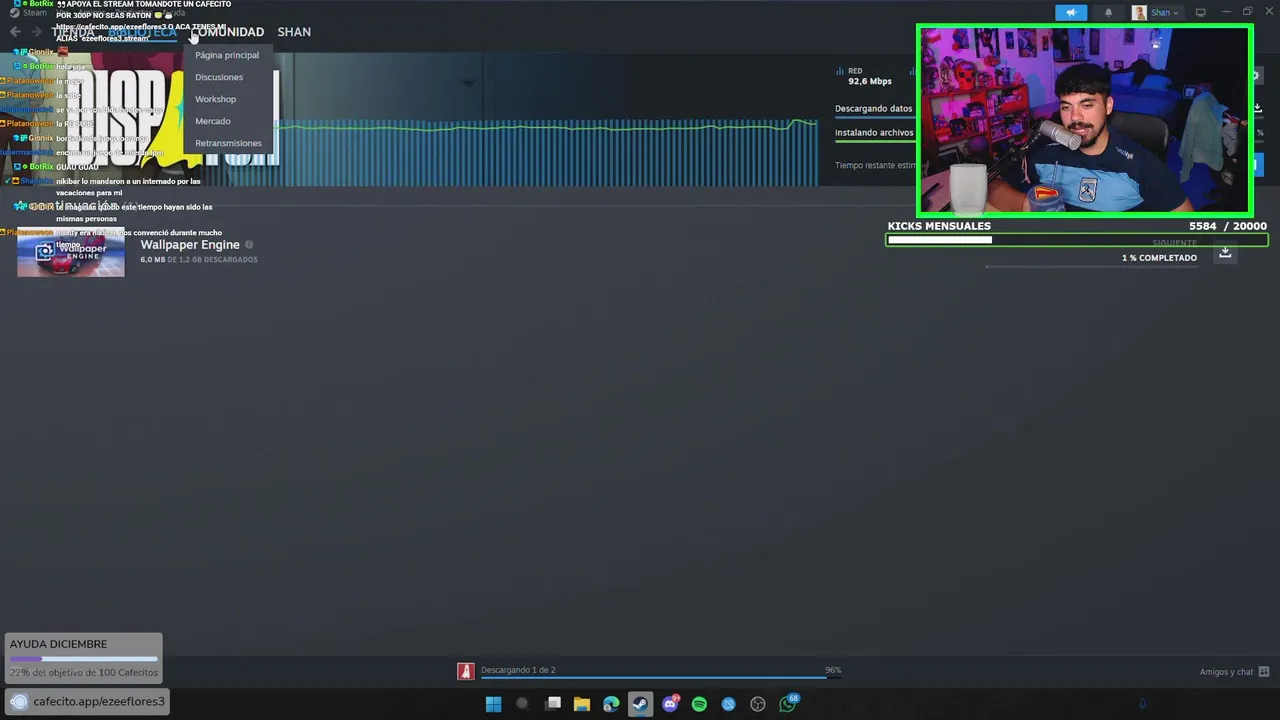This screenshot has height=720, width=1280.
Task: Open Amigos y chat
Action: click(1226, 672)
